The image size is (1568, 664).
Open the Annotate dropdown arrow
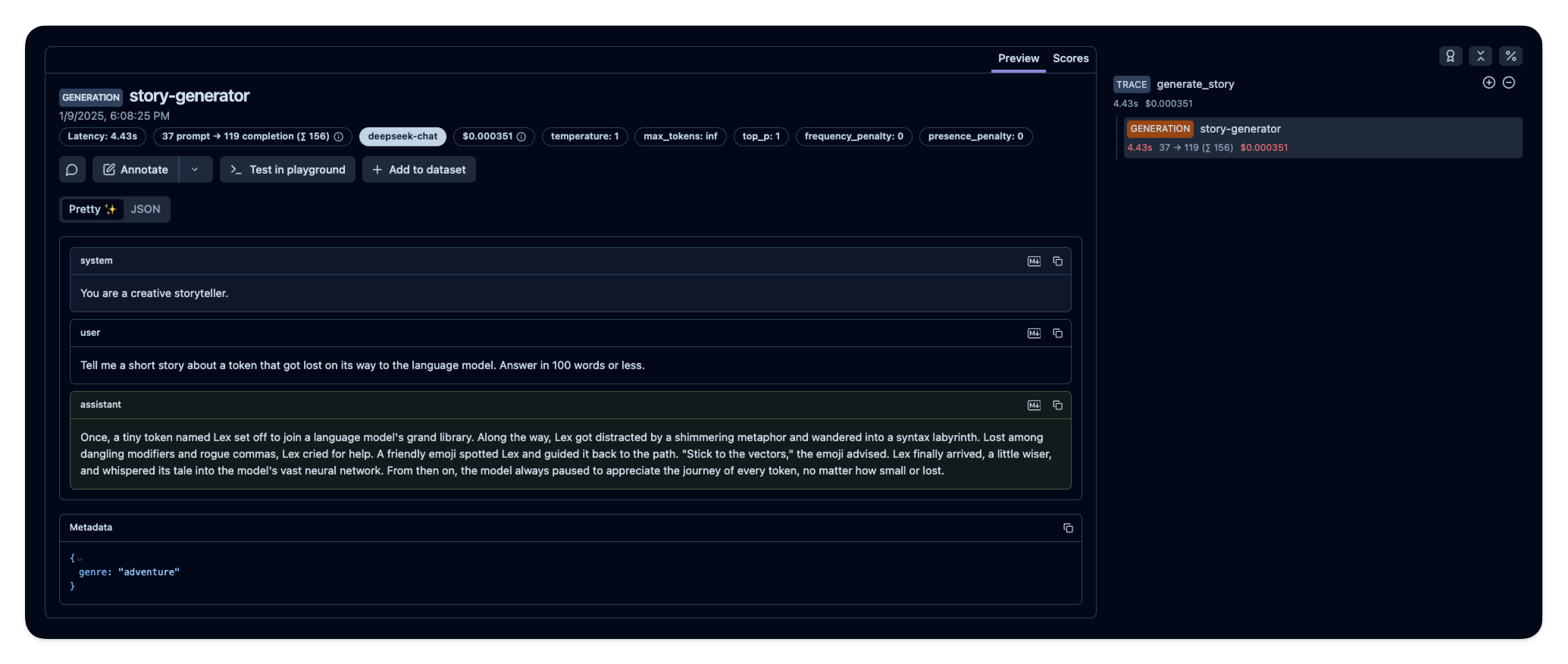[195, 170]
